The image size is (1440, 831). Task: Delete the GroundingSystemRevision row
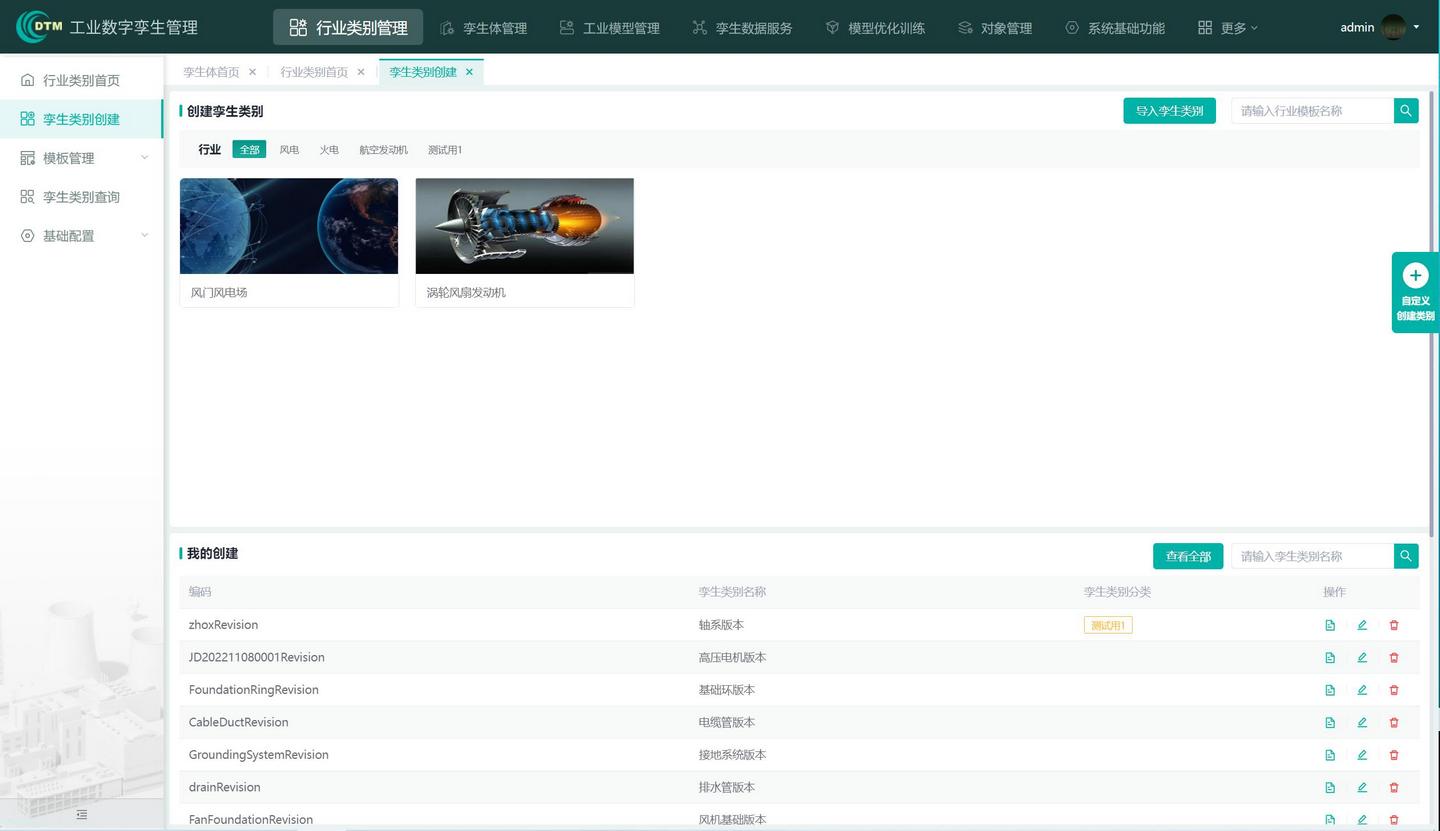pos(1394,755)
